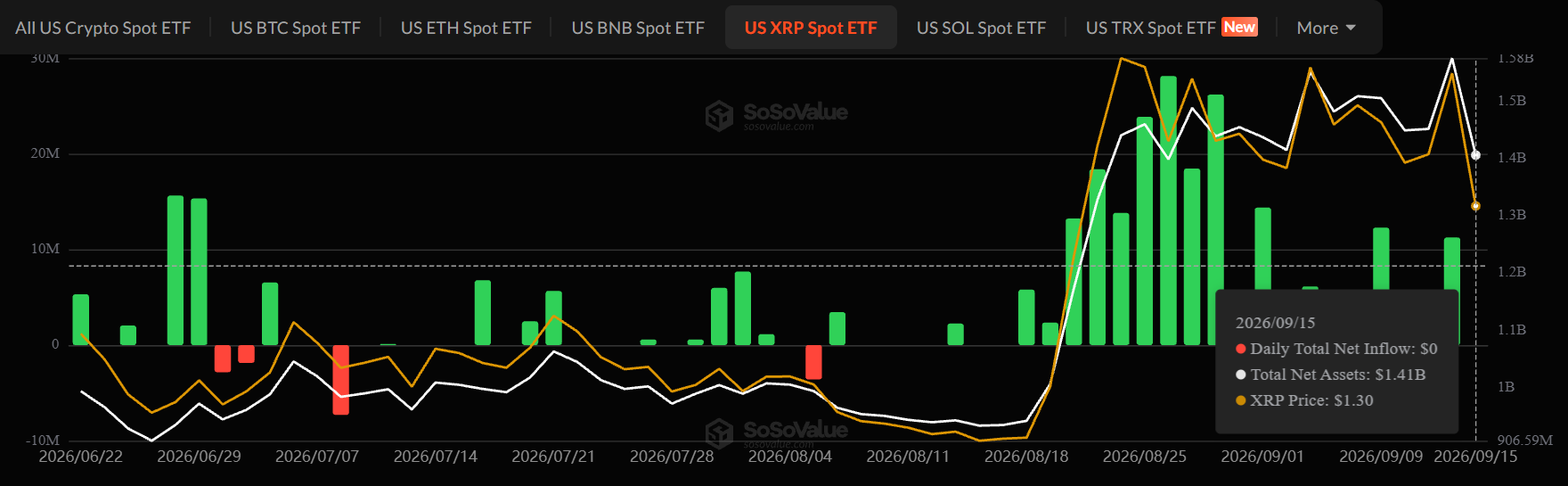
Task: Click the 2026/07/14 x-axis date label
Action: [x=436, y=457]
